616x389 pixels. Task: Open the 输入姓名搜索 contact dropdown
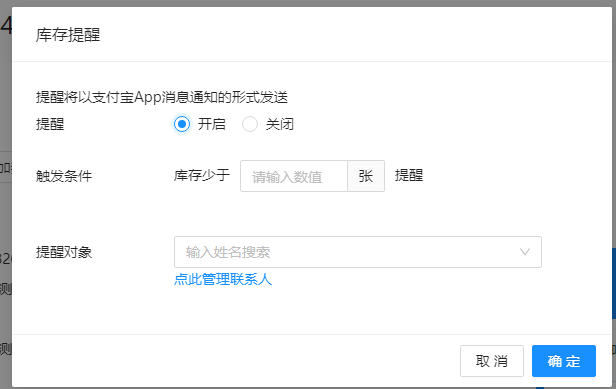coord(358,252)
